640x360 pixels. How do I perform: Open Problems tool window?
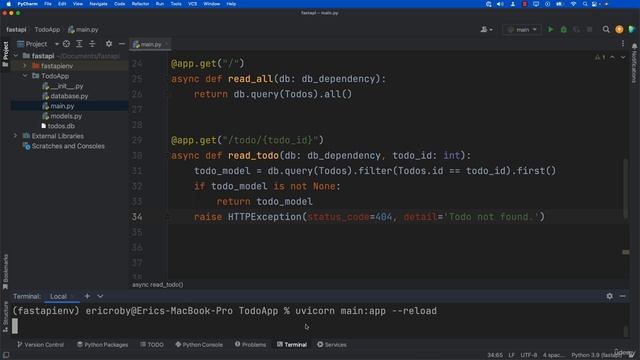[x=250, y=344]
